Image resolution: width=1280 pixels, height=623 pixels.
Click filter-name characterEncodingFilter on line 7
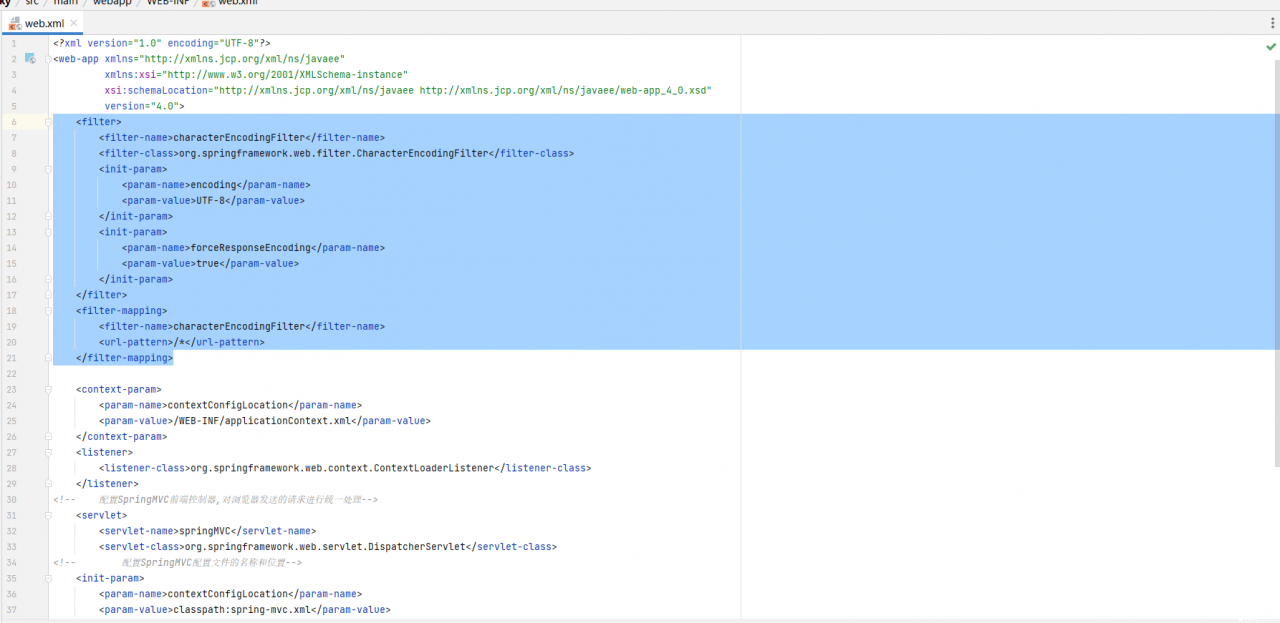pyautogui.click(x=242, y=138)
